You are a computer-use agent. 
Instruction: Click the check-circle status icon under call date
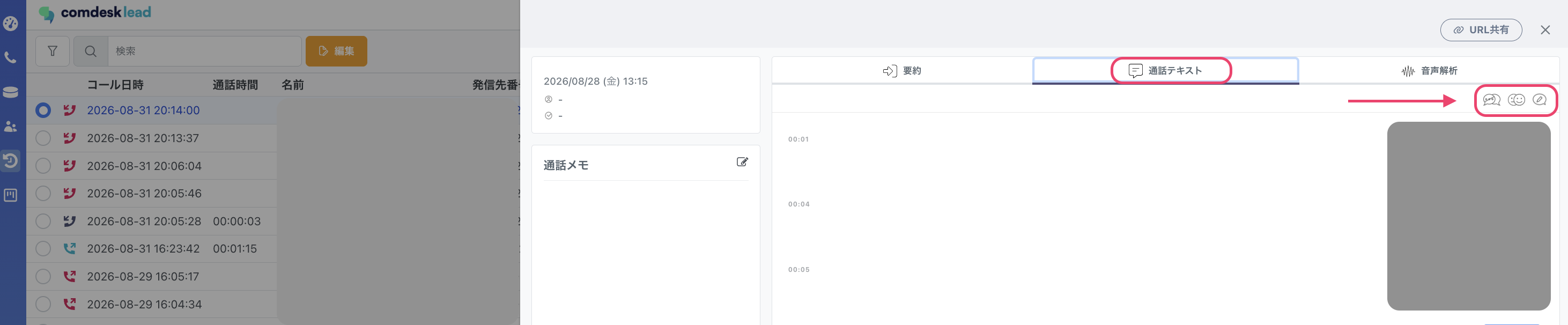[x=549, y=116]
